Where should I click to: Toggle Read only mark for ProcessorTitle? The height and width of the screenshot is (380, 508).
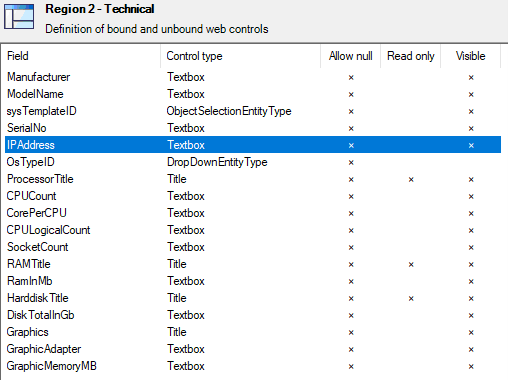pos(411,180)
